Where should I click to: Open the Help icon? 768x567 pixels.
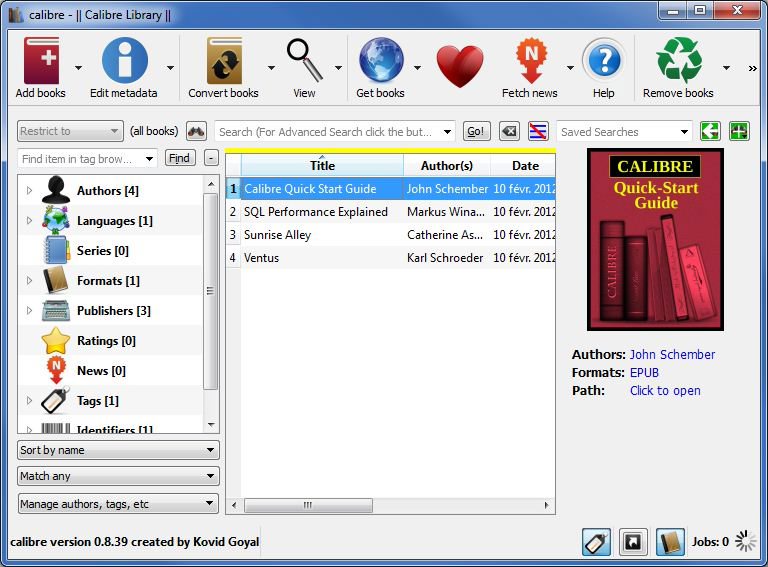pos(604,61)
